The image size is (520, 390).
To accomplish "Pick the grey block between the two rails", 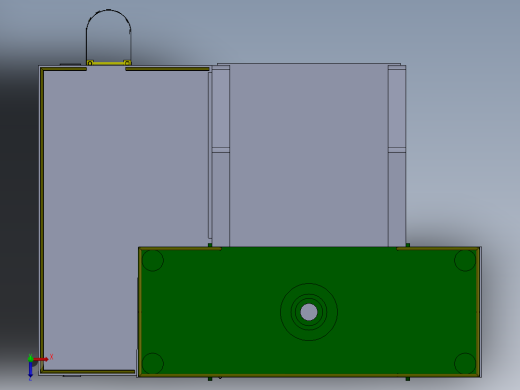I will [x=309, y=155].
